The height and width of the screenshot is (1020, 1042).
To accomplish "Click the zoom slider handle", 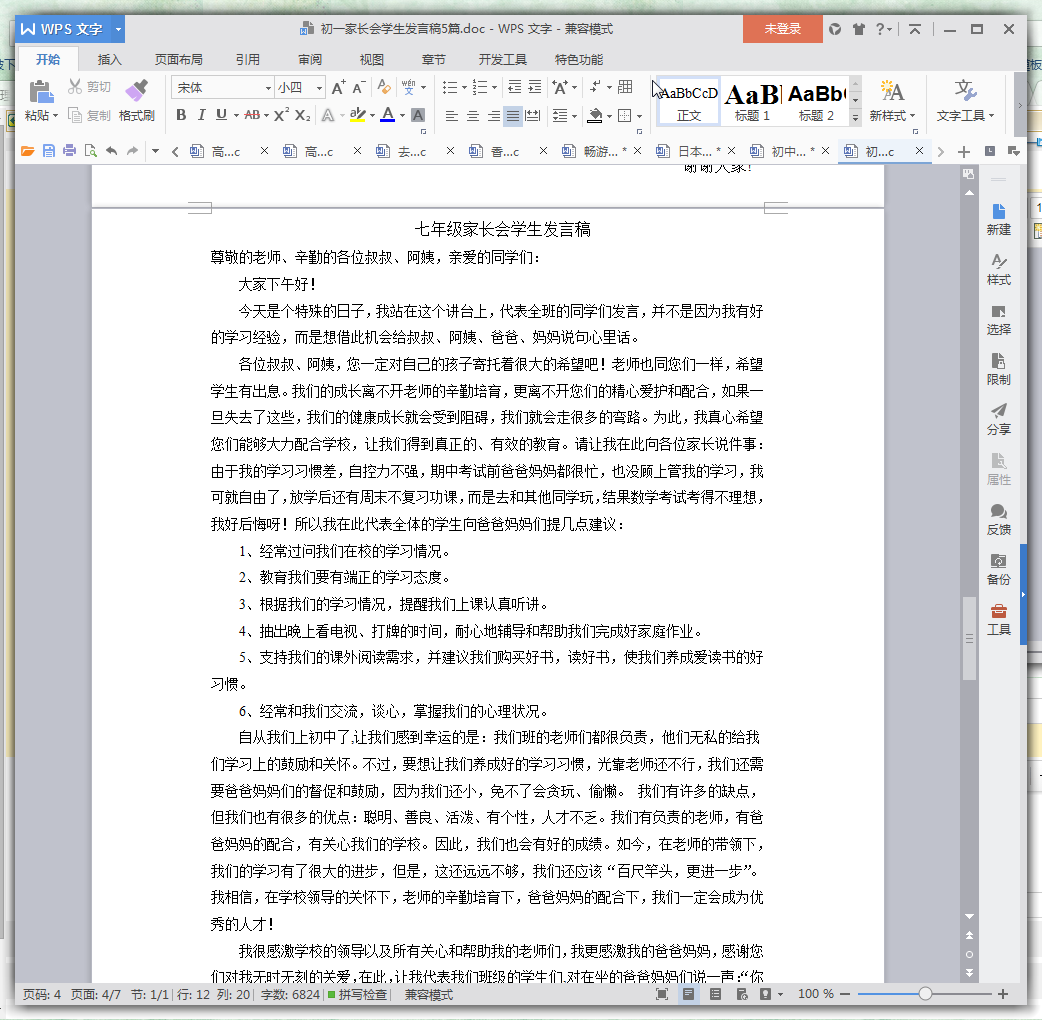I will click(924, 994).
